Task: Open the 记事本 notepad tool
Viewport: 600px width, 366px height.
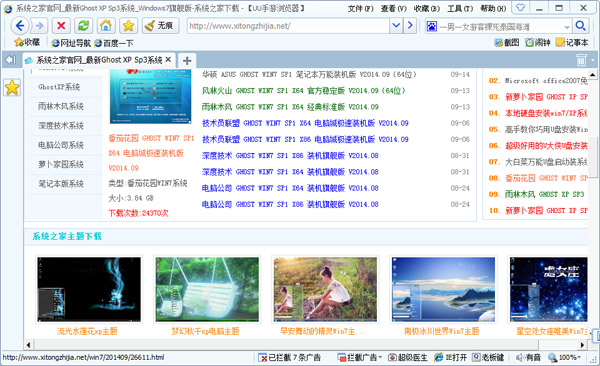Action: tap(572, 42)
